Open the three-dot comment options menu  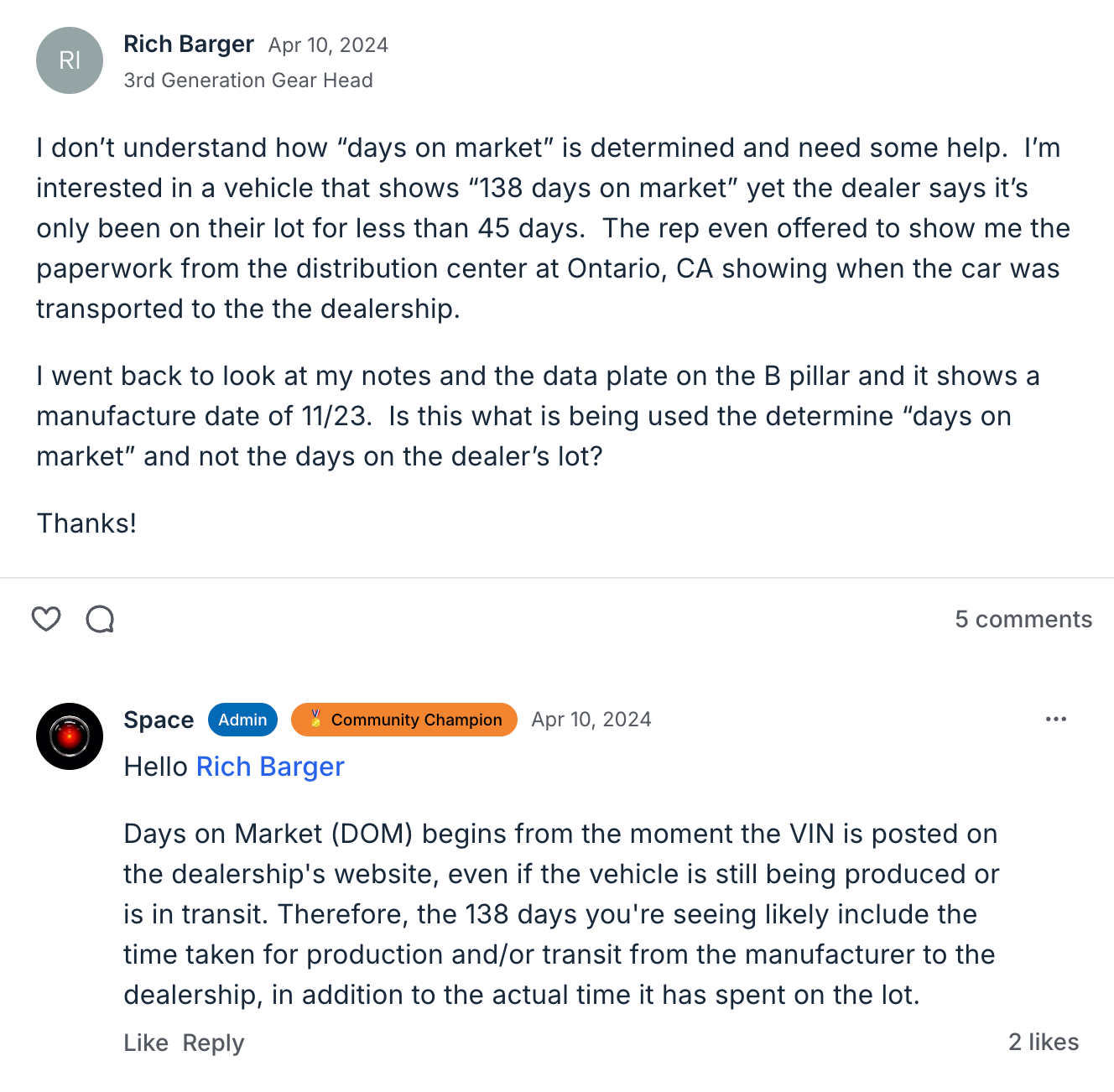(x=1055, y=719)
